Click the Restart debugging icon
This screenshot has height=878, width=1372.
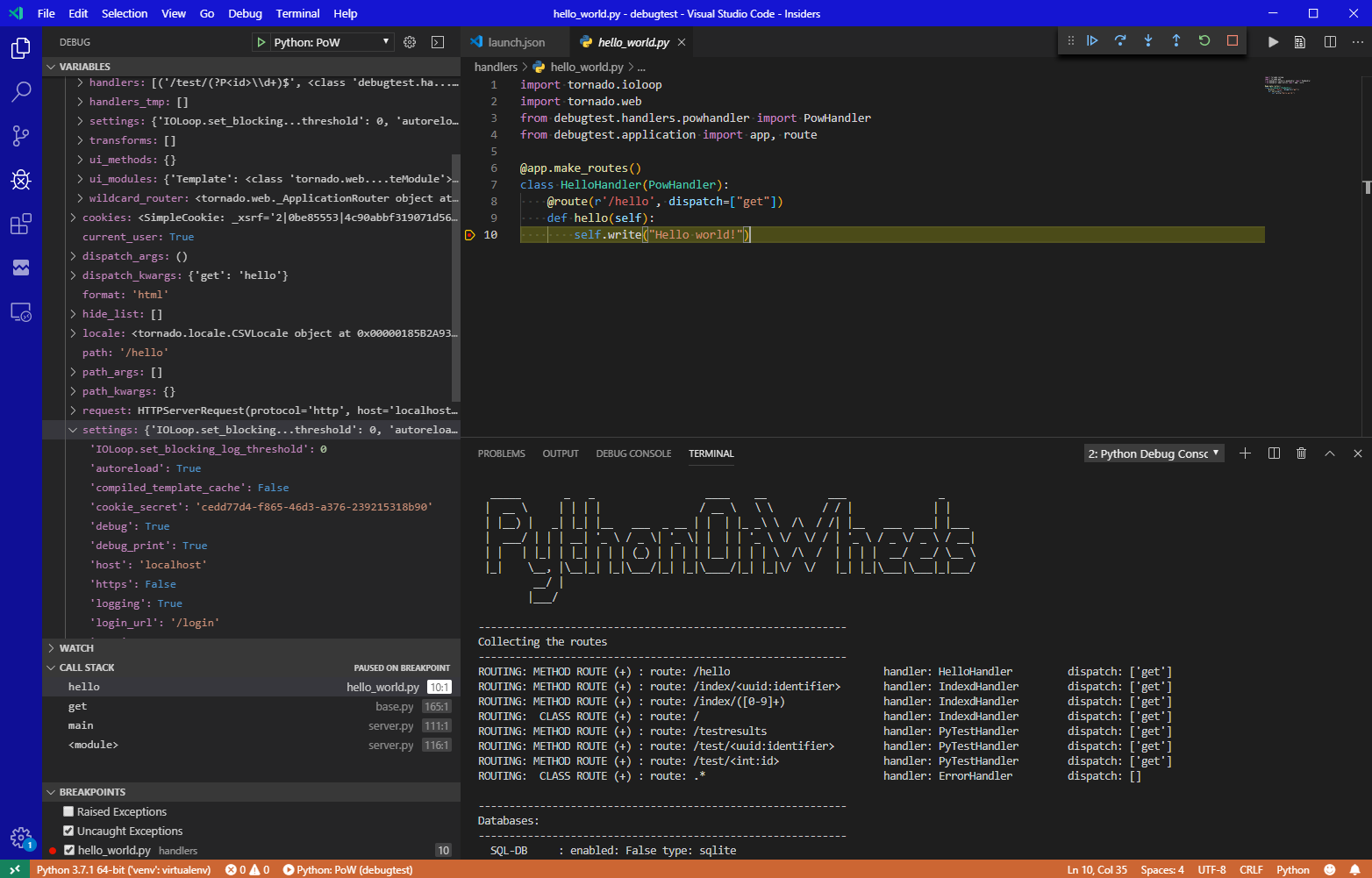point(1204,40)
